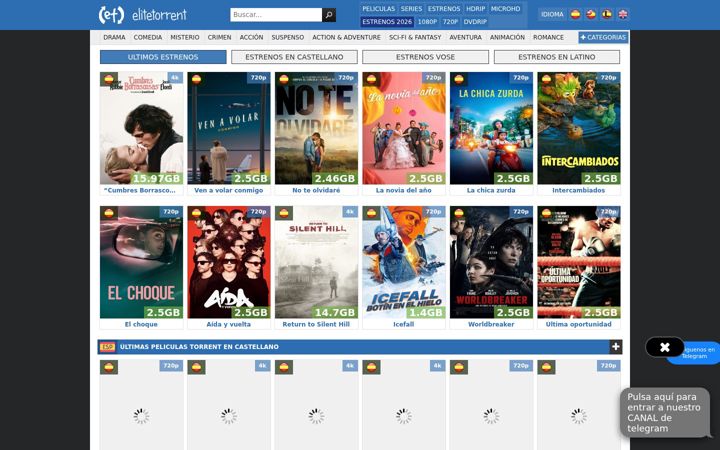
Task: Close the Telegram popup with X
Action: coord(664,347)
